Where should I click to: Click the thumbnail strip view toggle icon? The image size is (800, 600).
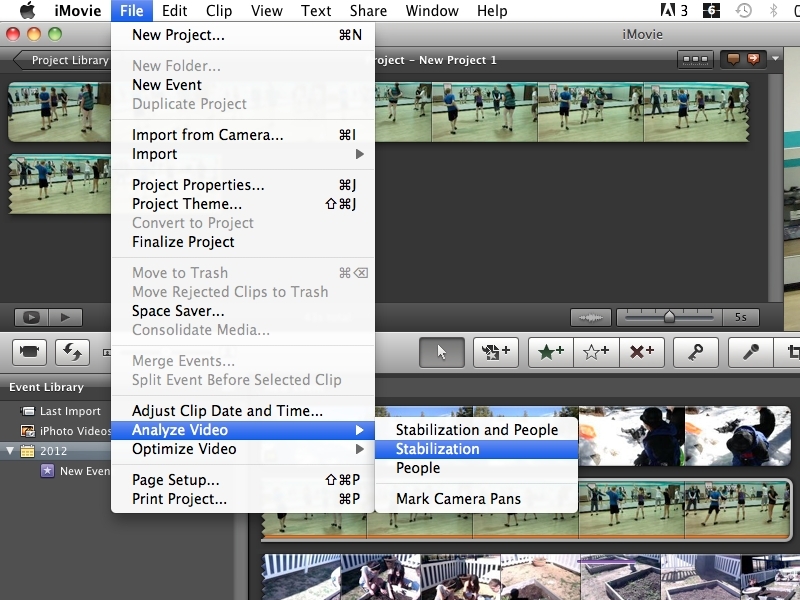pyautogui.click(x=695, y=60)
